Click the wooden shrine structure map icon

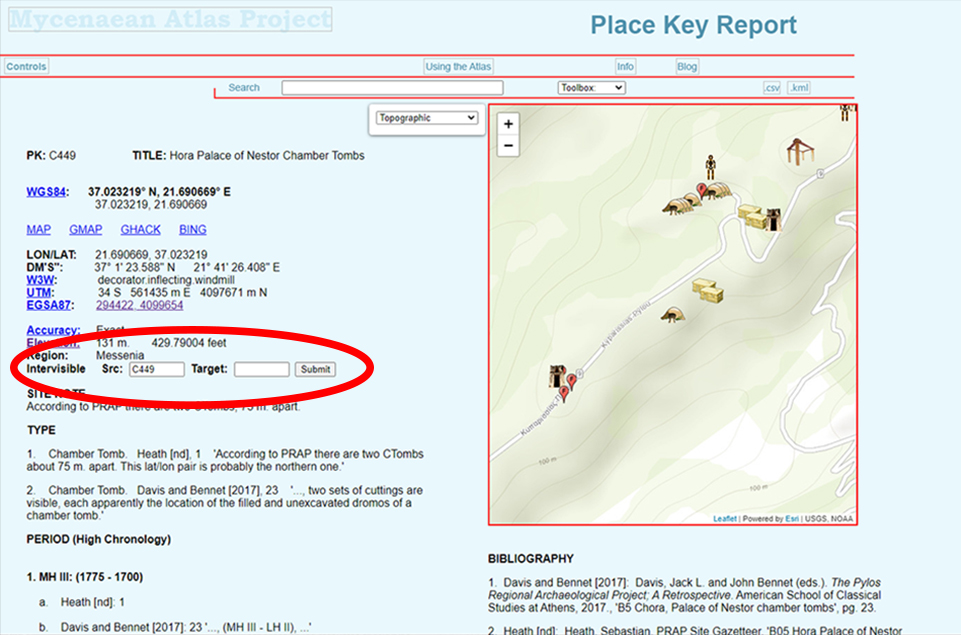click(799, 152)
